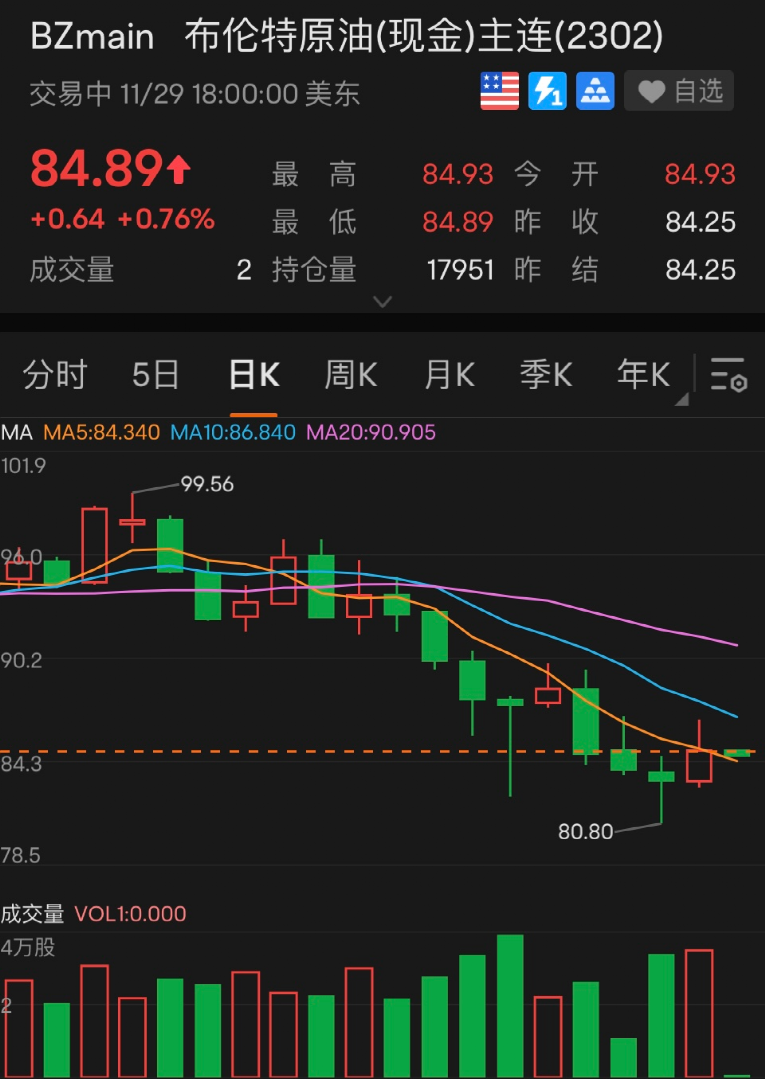This screenshot has height=1079, width=765.
Task: Tap the US flag market icon
Action: click(x=499, y=91)
